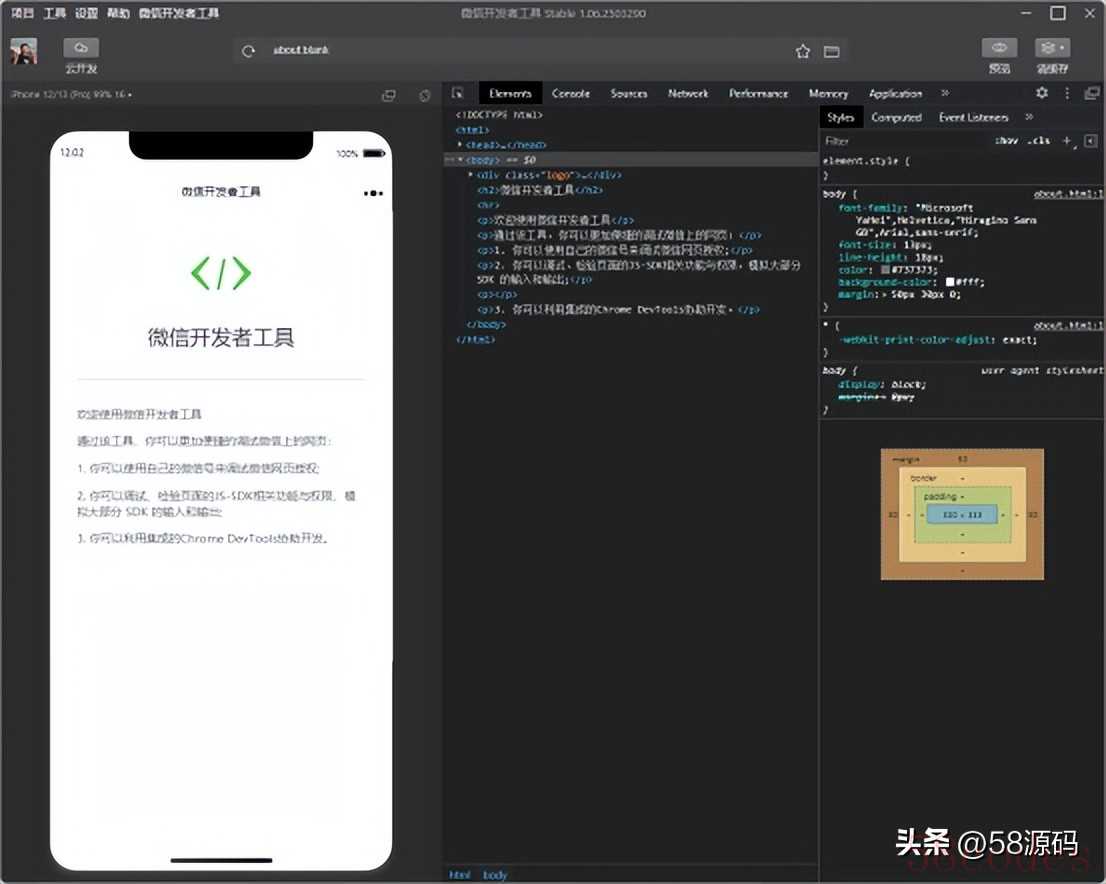Screen dimensions: 1106x884
Task: Activate the inspect element picker icon
Action: click(458, 93)
